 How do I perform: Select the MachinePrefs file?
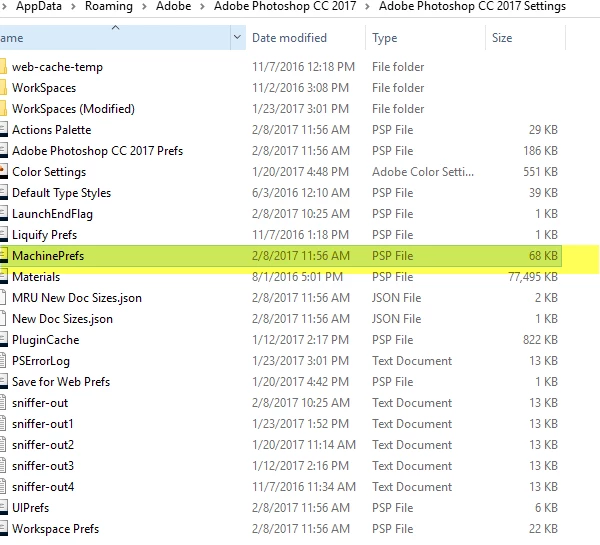(x=281, y=256)
